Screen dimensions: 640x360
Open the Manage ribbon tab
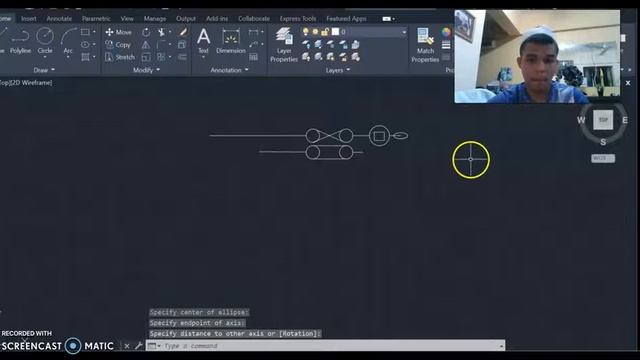click(x=155, y=19)
